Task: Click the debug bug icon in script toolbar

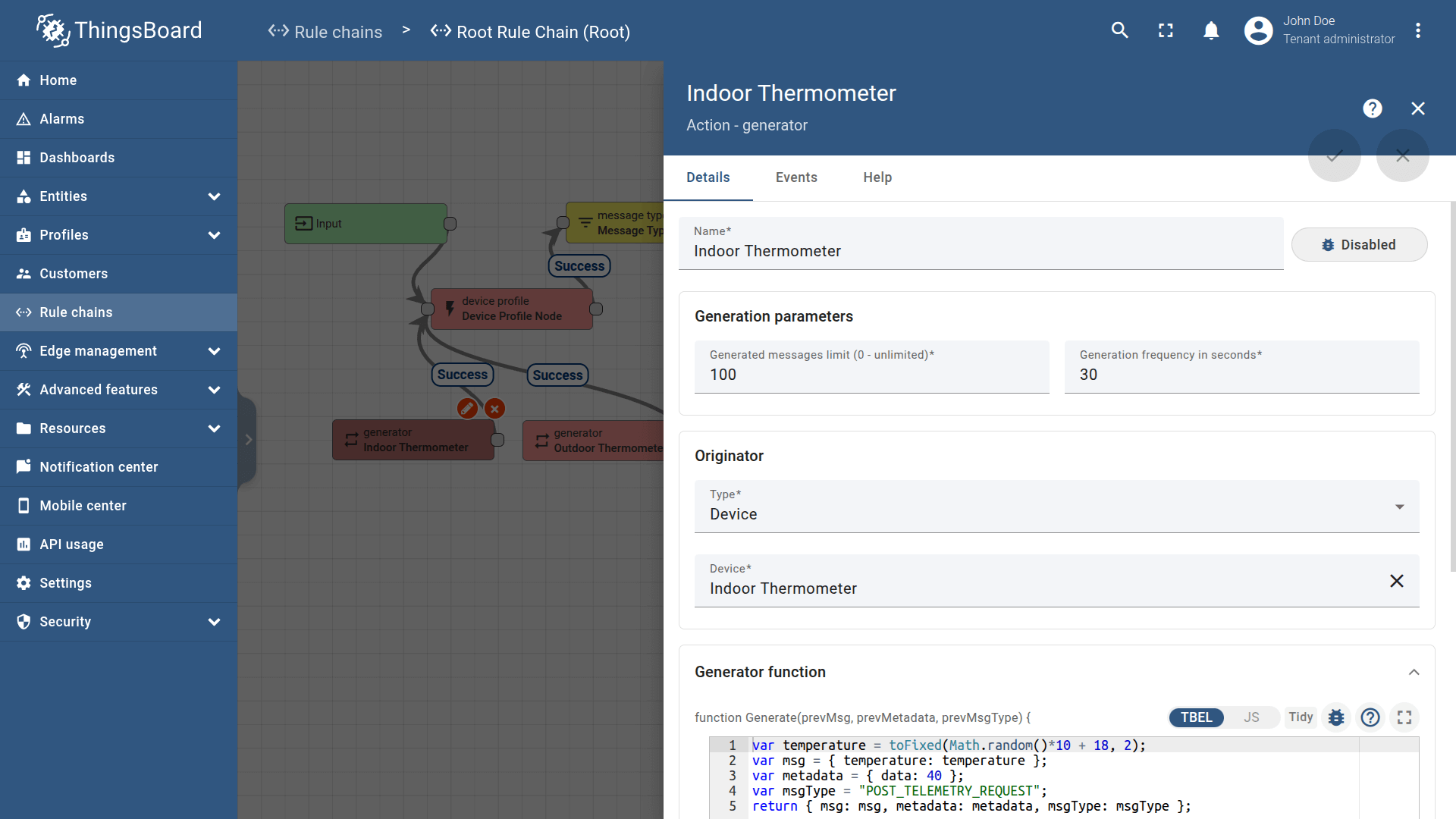Action: 1336,717
